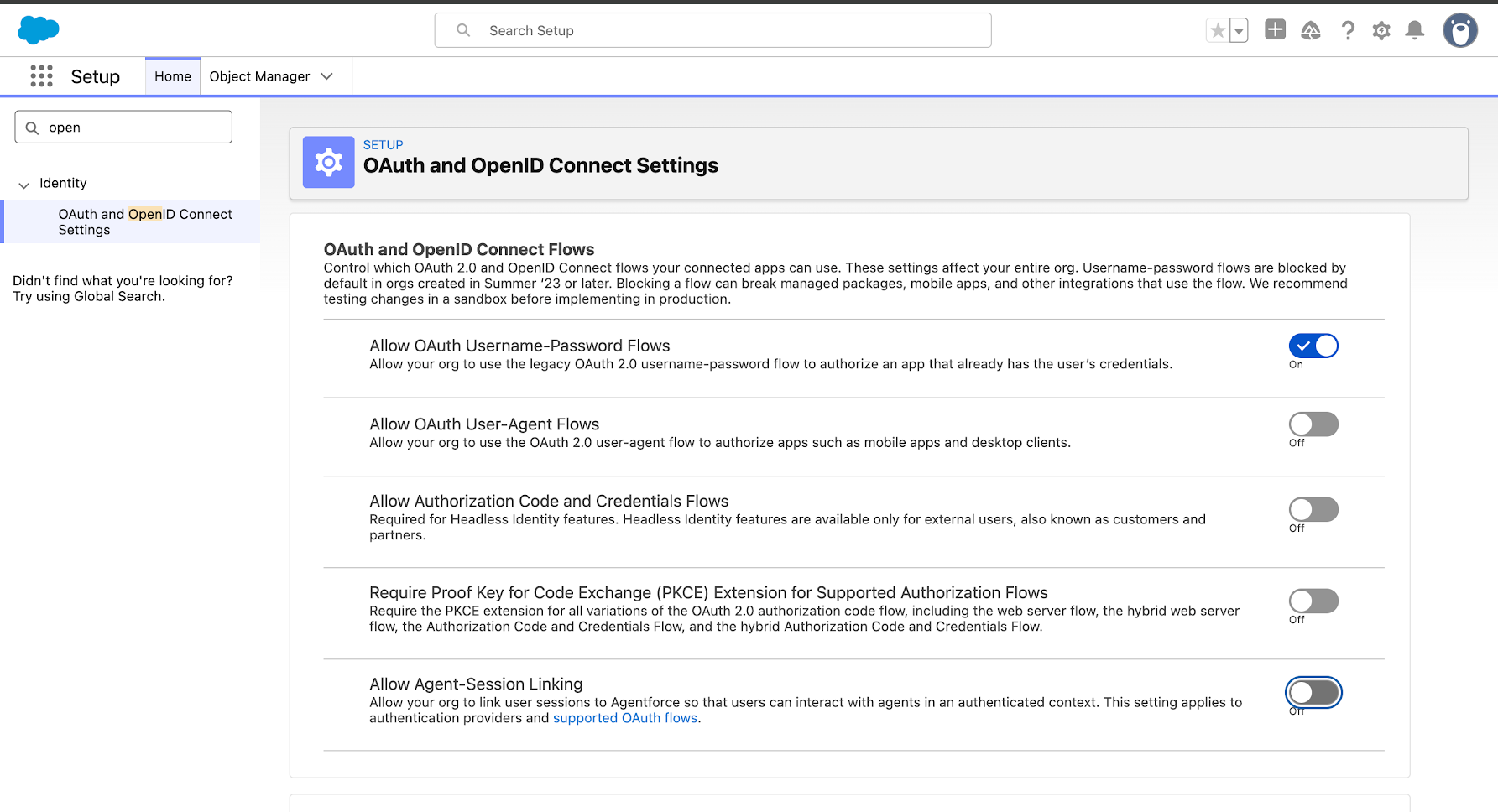Collapse the Identity tree section
This screenshot has height=812, width=1498.
[24, 185]
